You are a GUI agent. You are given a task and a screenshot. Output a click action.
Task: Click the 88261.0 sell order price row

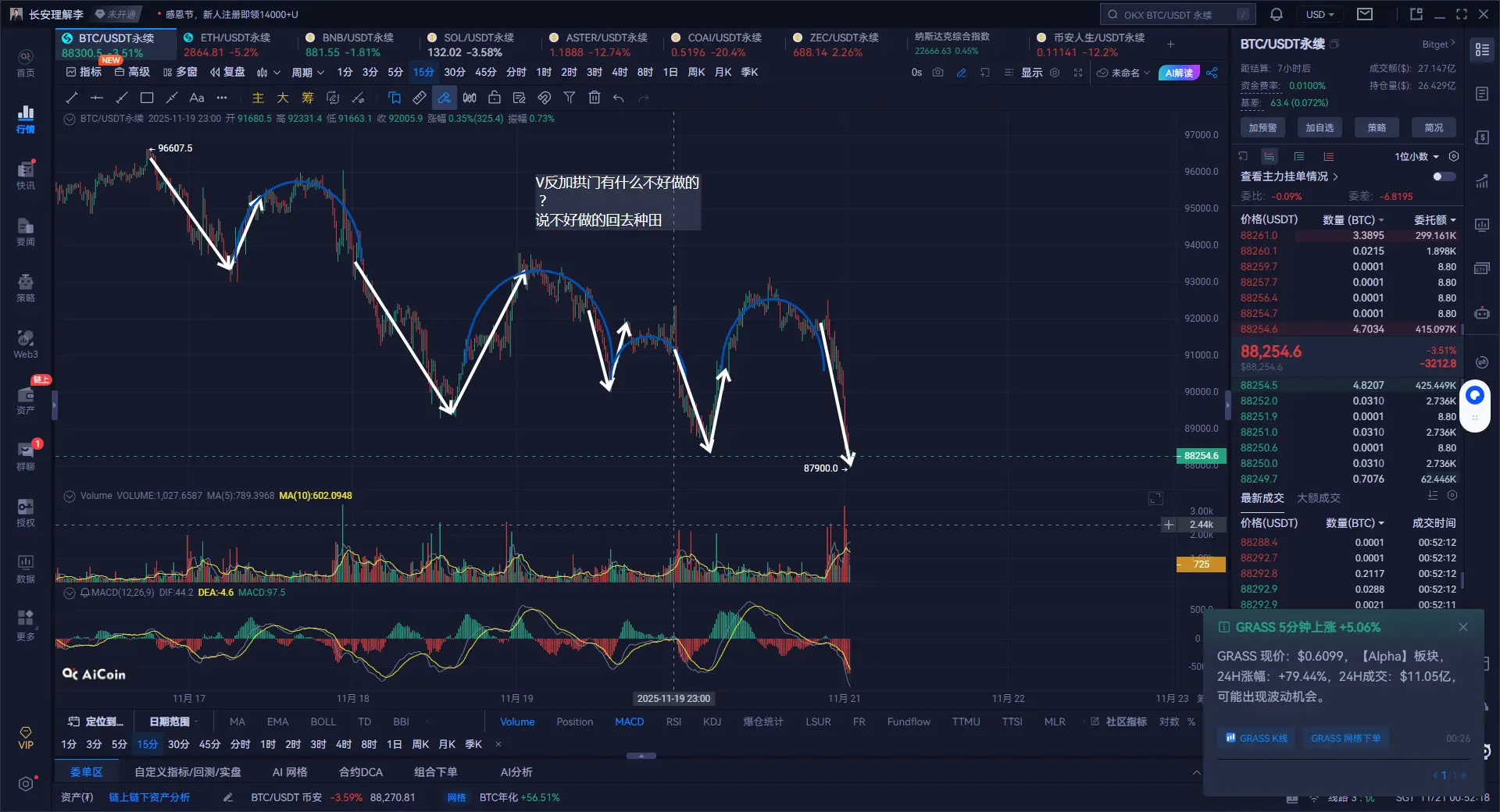tap(1348, 235)
